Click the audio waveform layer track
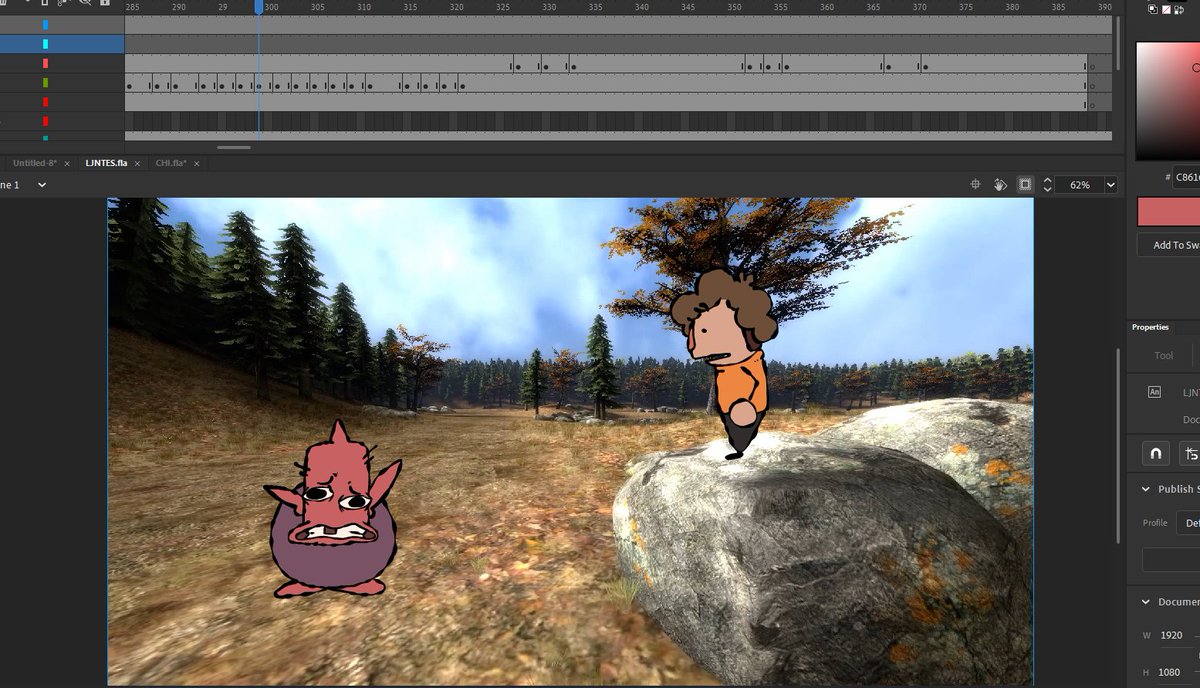 (618, 121)
